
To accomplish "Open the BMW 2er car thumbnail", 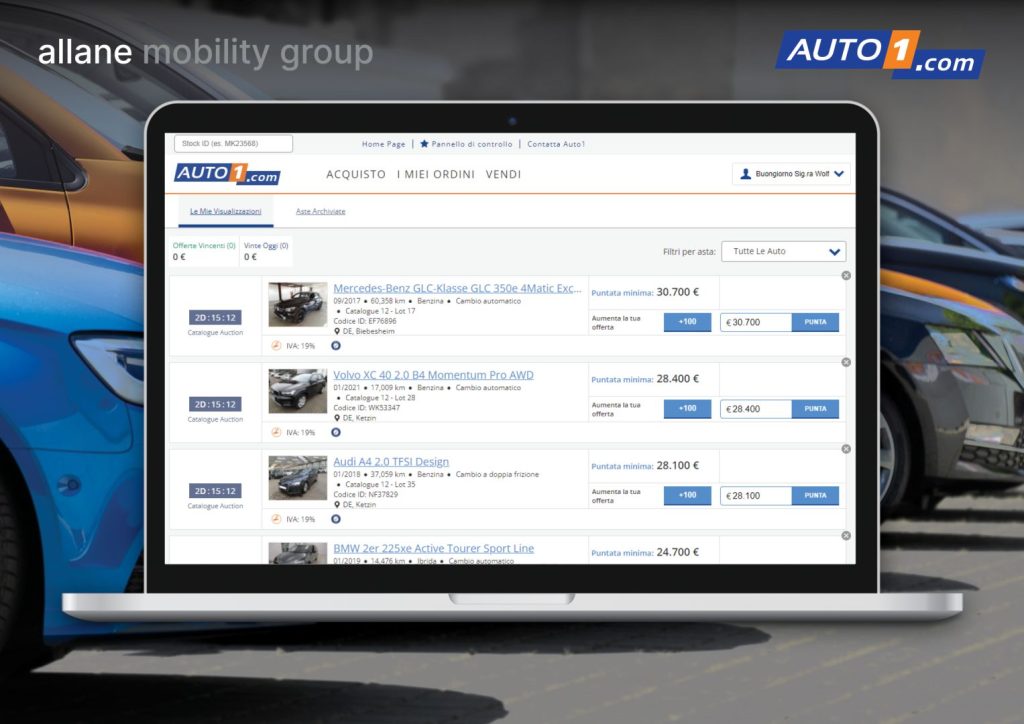I will point(298,553).
